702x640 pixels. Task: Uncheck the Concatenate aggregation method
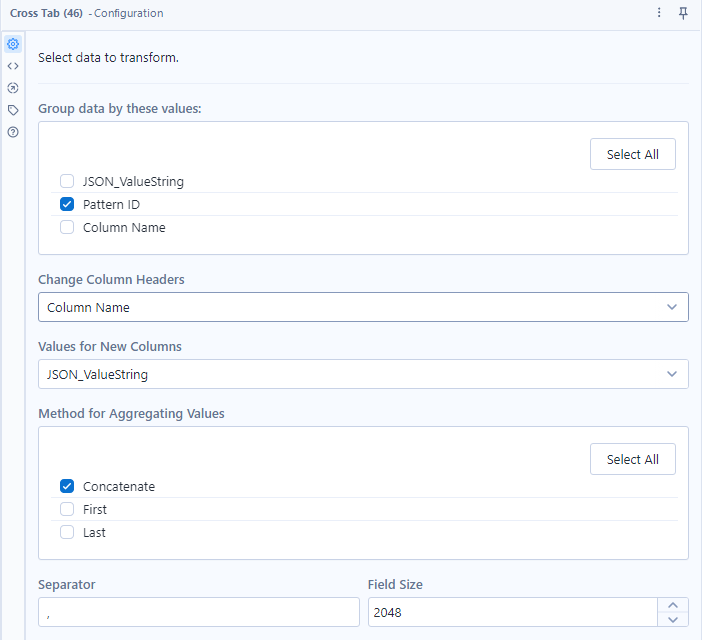click(x=67, y=486)
